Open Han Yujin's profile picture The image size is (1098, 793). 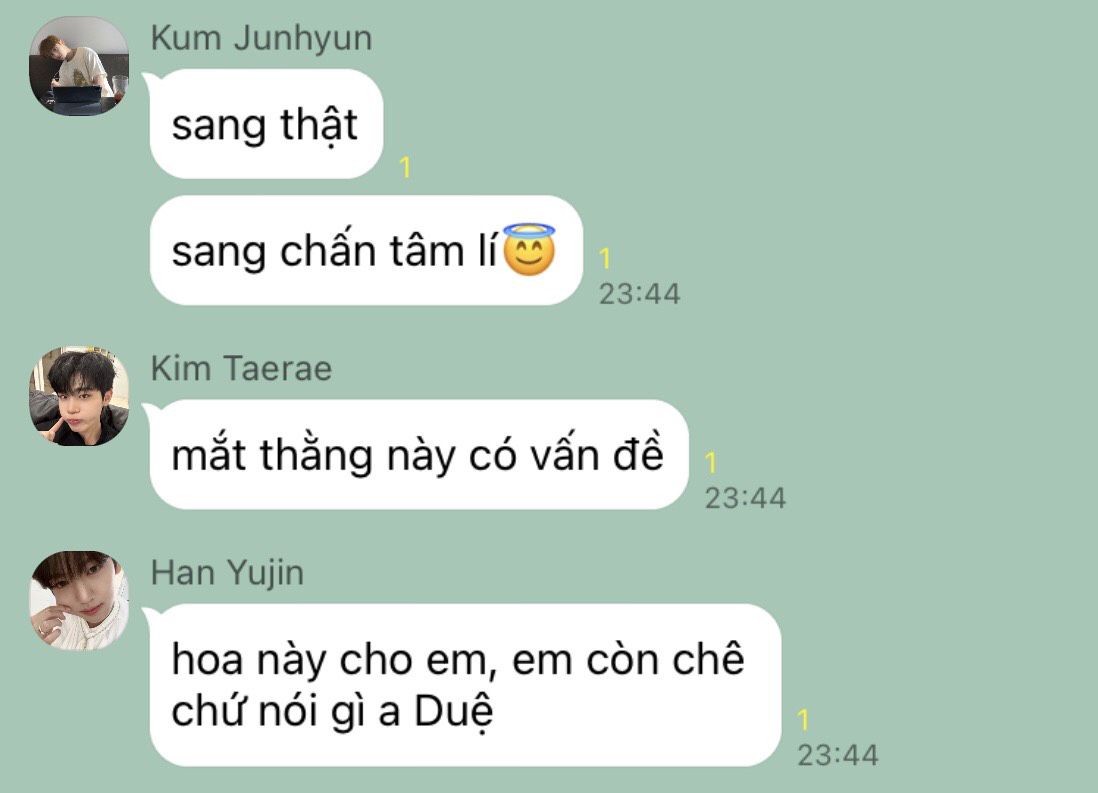pyautogui.click(x=78, y=600)
